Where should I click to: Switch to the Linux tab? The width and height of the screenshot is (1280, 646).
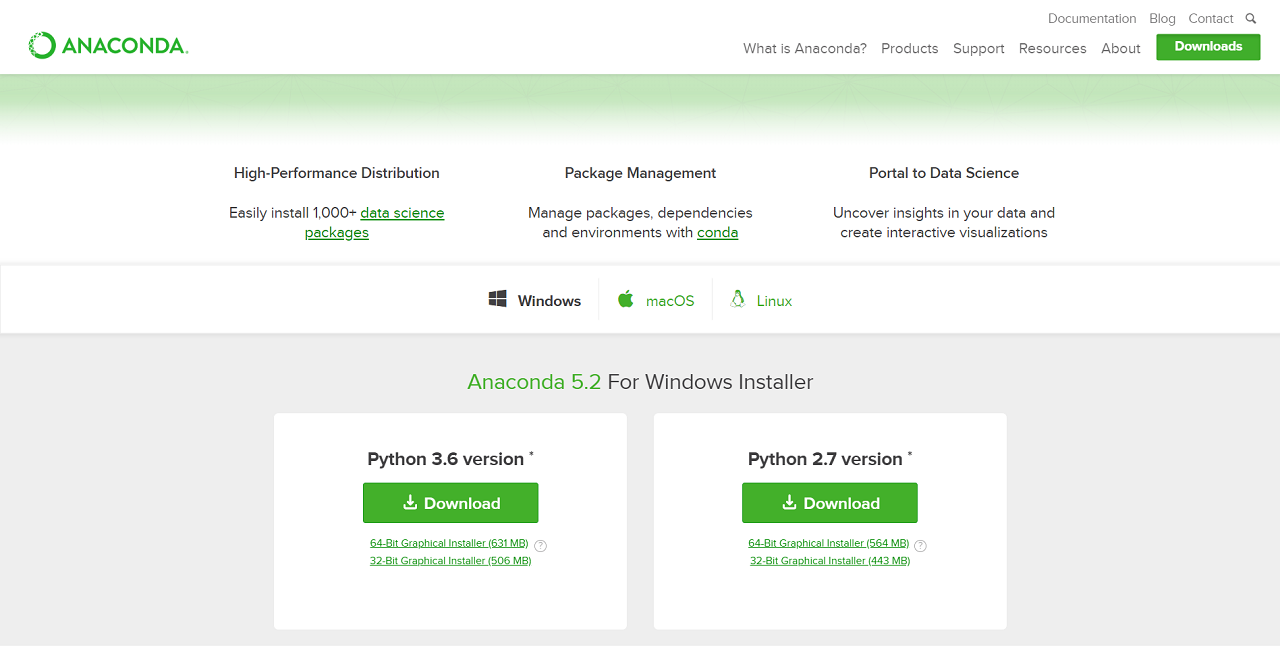[x=762, y=300]
